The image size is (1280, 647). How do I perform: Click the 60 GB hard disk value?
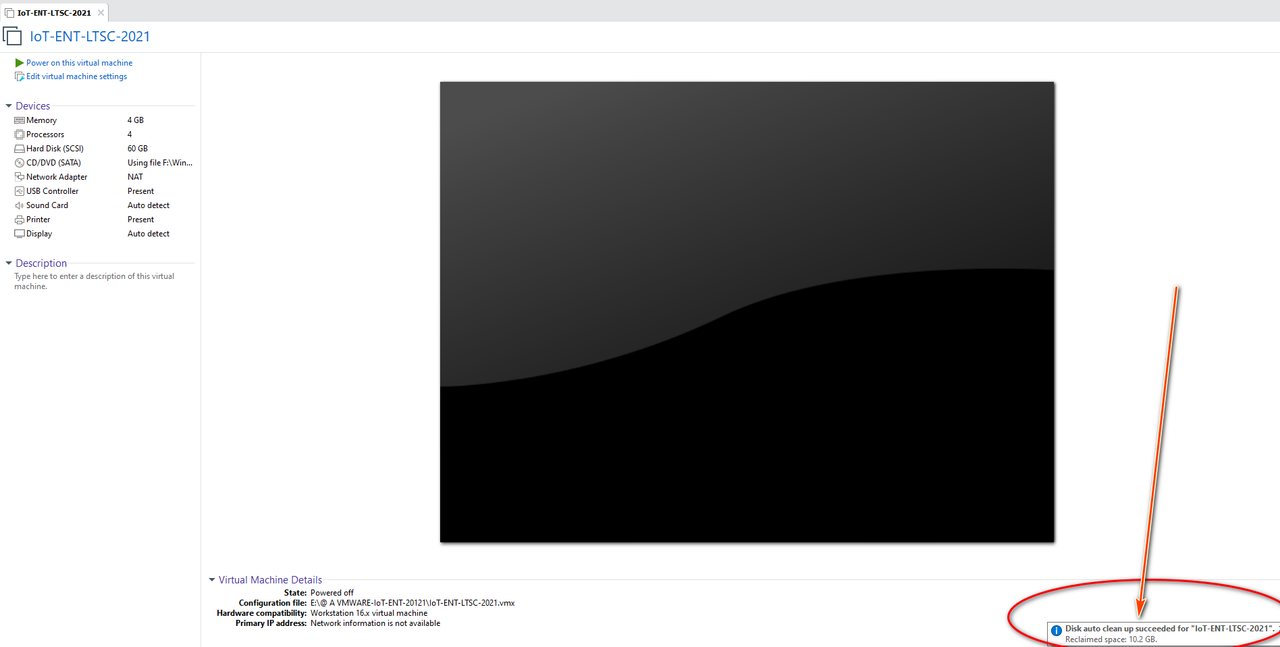point(138,148)
